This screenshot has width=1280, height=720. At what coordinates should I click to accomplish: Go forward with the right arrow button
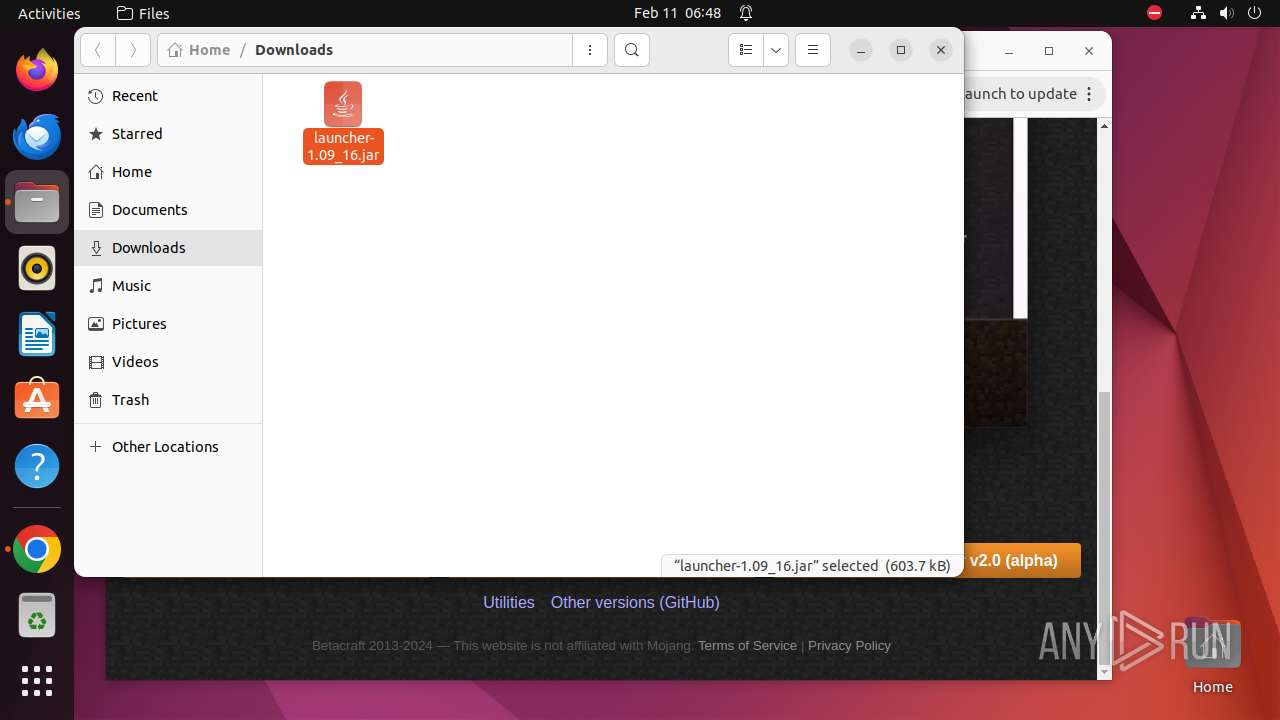133,50
